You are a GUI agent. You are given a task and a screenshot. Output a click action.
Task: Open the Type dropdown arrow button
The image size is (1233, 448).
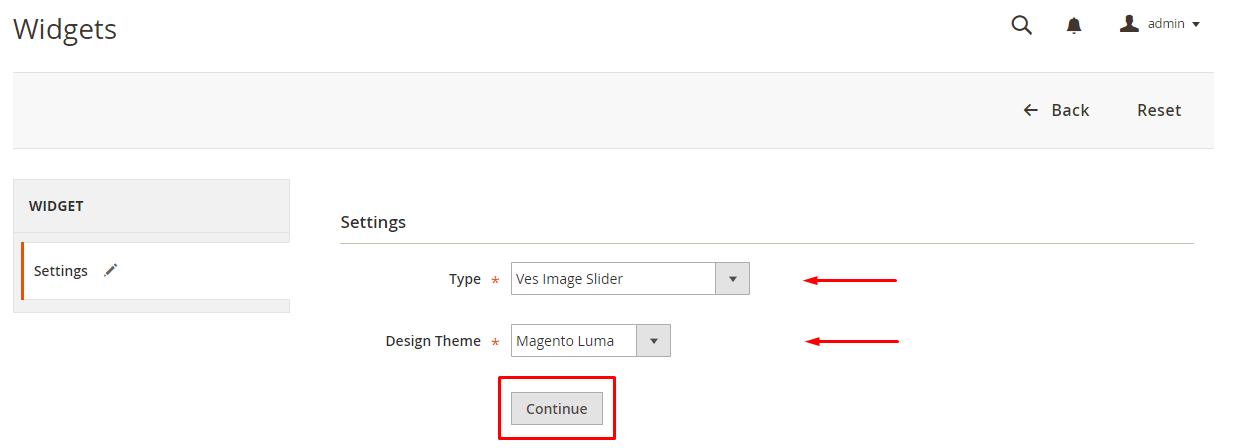732,279
